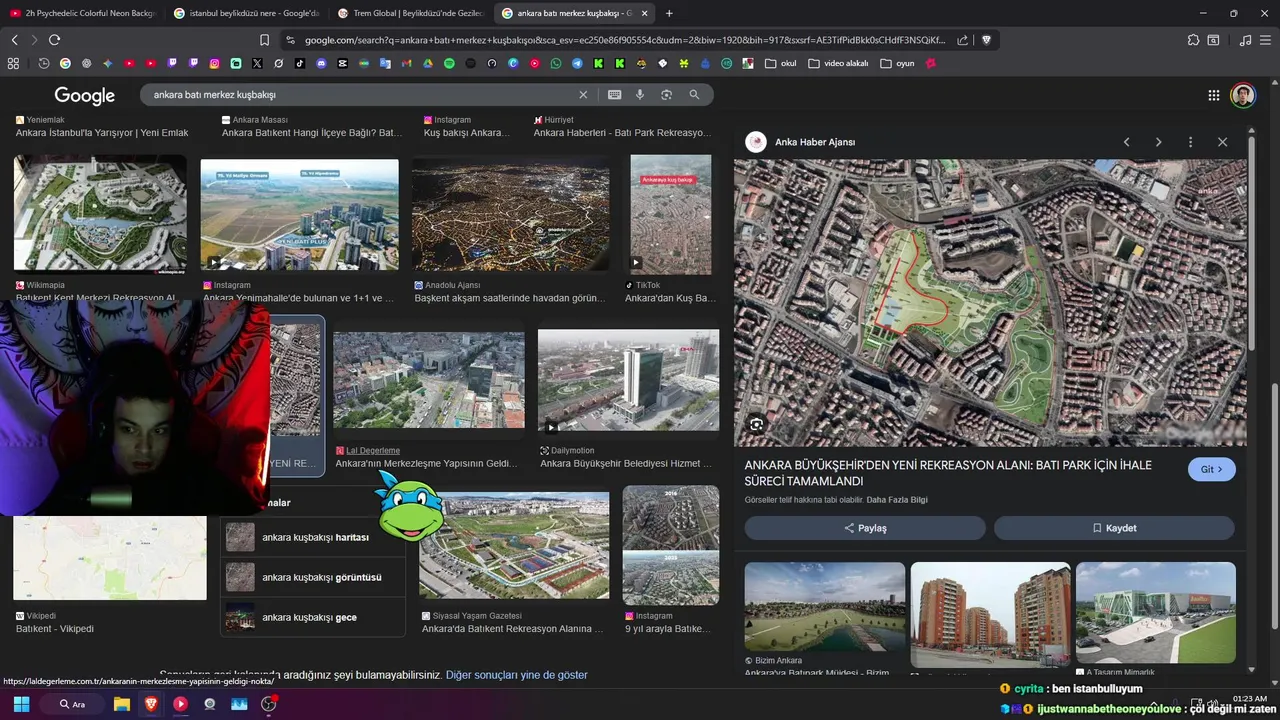
Task: Open the Google apps grid
Action: 1213,95
